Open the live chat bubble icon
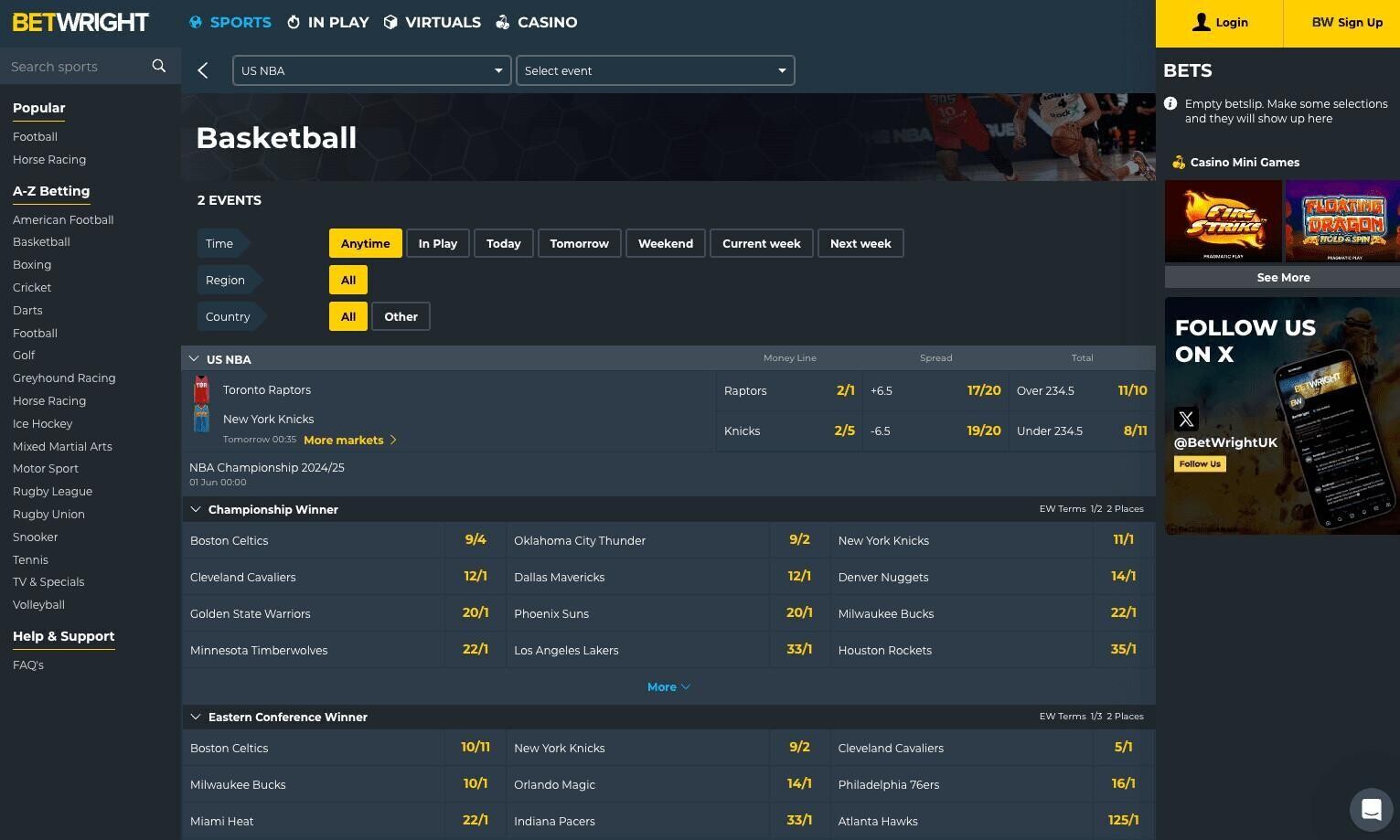1400x840 pixels. tap(1371, 809)
